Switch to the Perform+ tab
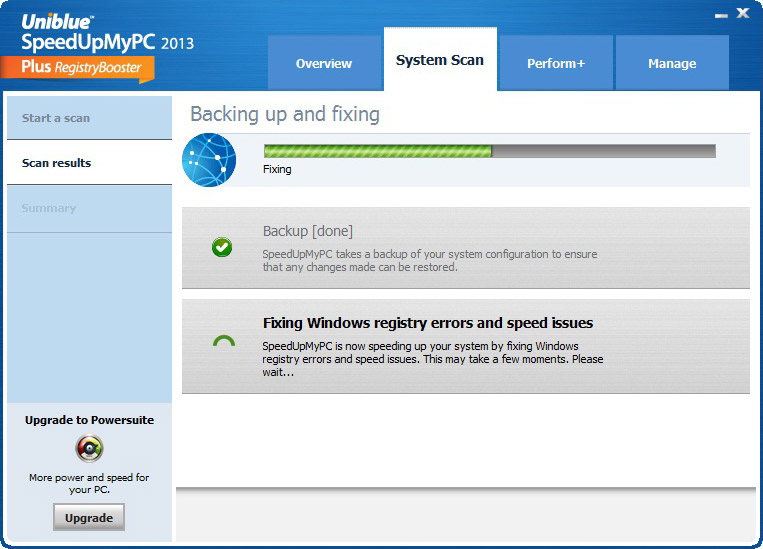 (x=556, y=63)
